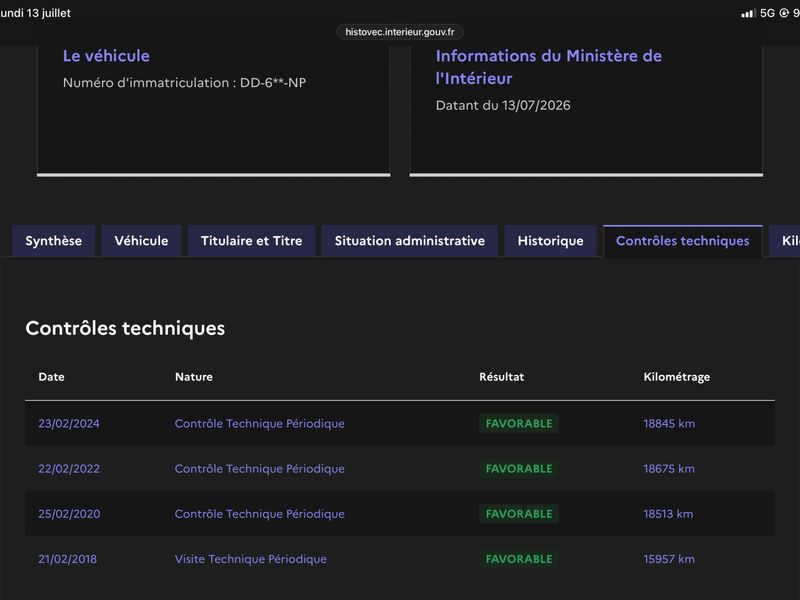Tap the orientation lock status icon

click(784, 13)
